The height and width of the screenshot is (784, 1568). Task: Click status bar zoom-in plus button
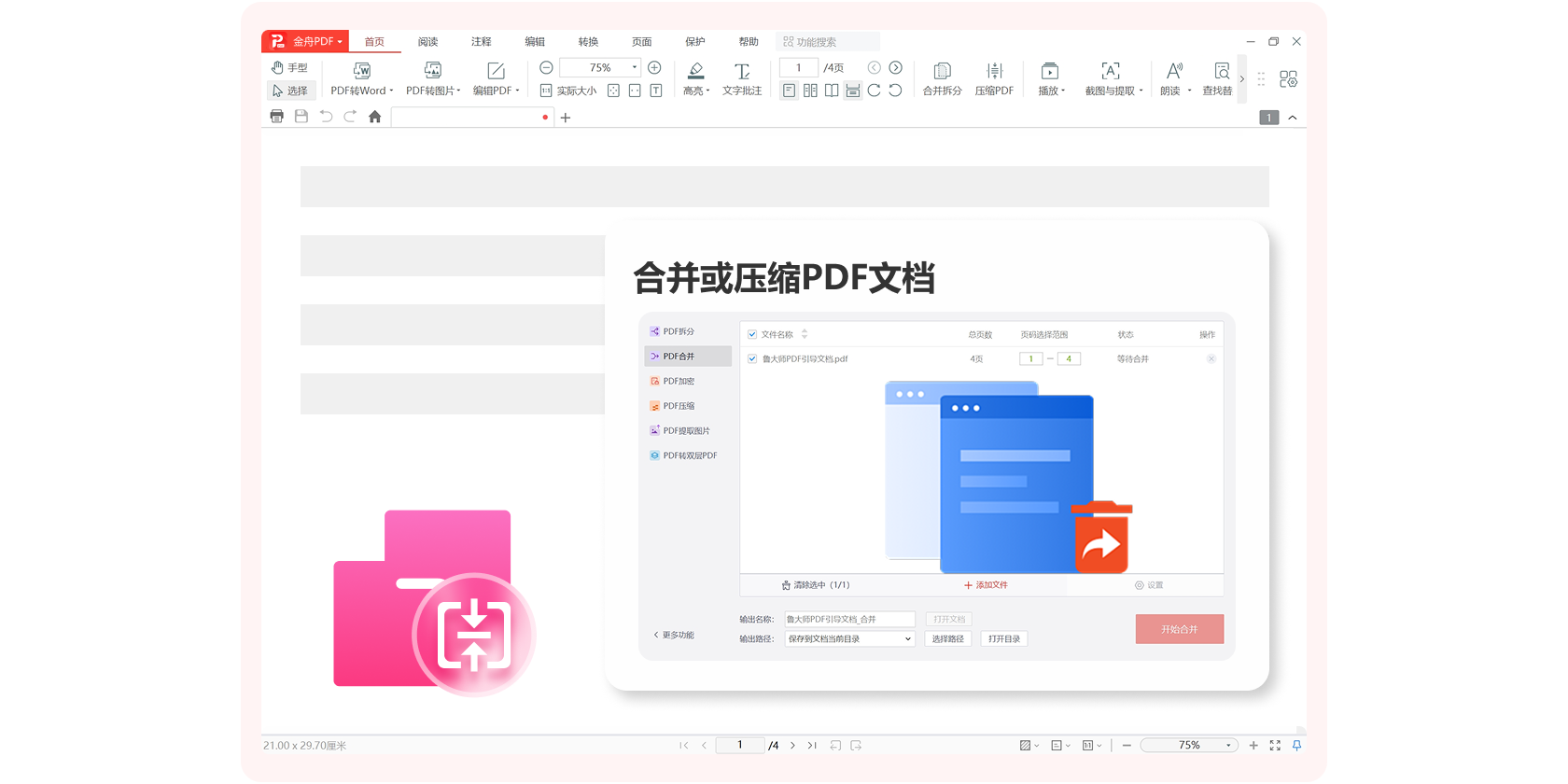[1253, 745]
